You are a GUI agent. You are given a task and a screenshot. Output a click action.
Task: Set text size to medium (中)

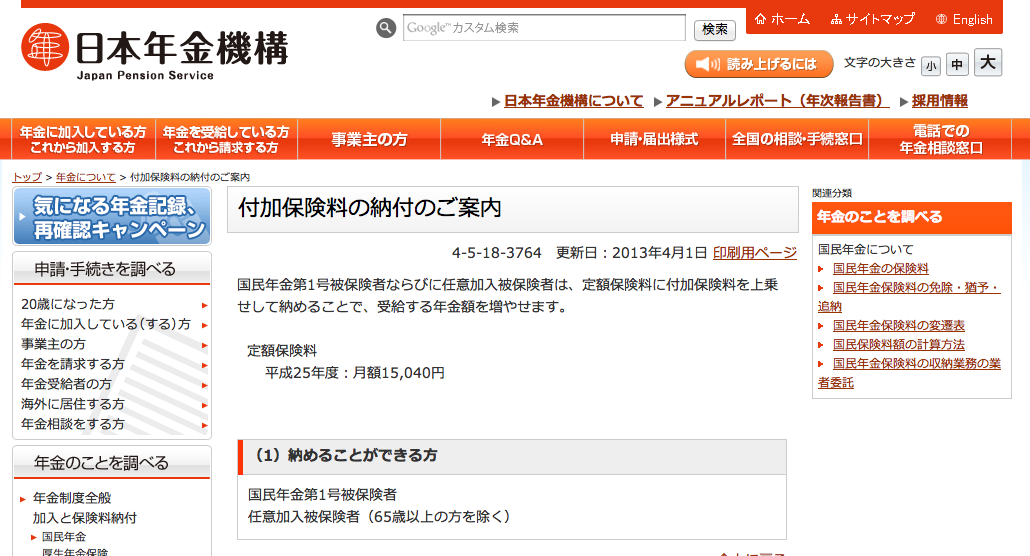958,65
